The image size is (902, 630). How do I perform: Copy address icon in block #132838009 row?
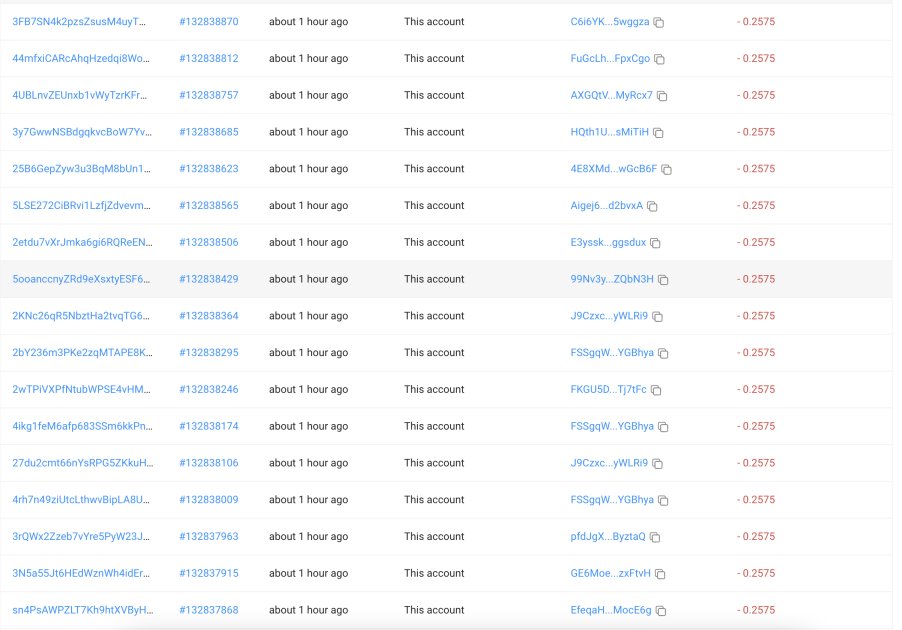point(663,501)
